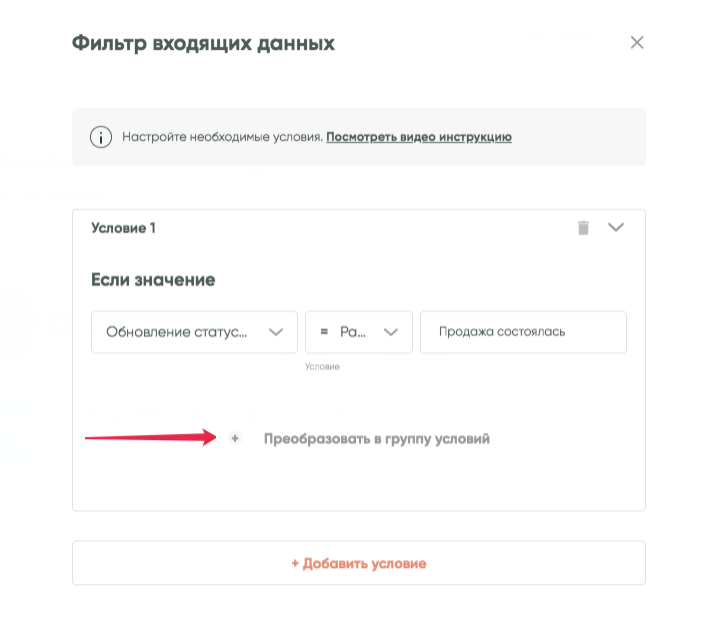Image resolution: width=716 pixels, height=623 pixels.
Task: Open the equals operator dropdown
Action: [358, 332]
